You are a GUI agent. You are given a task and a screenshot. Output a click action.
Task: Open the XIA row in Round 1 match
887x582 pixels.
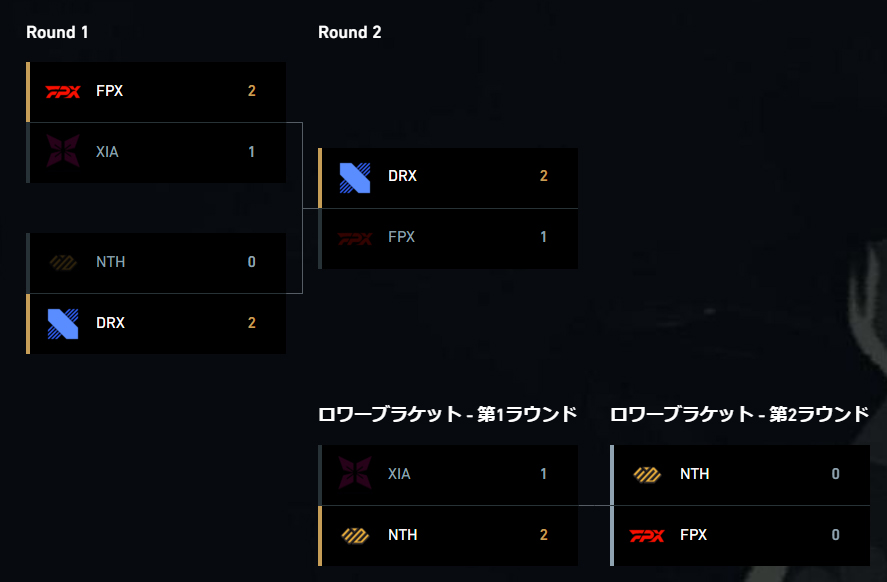(156, 153)
